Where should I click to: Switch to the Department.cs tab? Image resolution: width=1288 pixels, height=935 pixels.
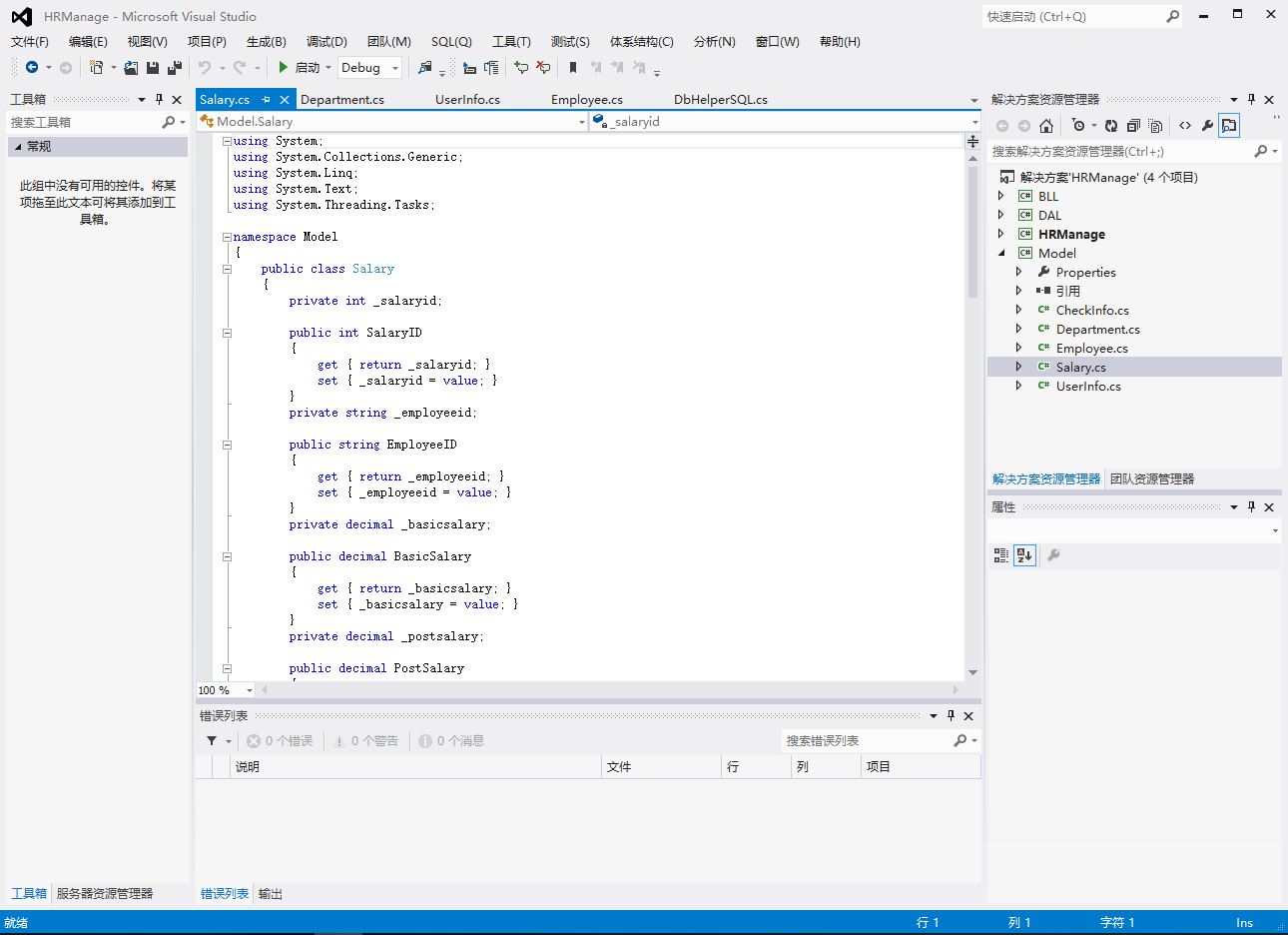click(x=342, y=100)
